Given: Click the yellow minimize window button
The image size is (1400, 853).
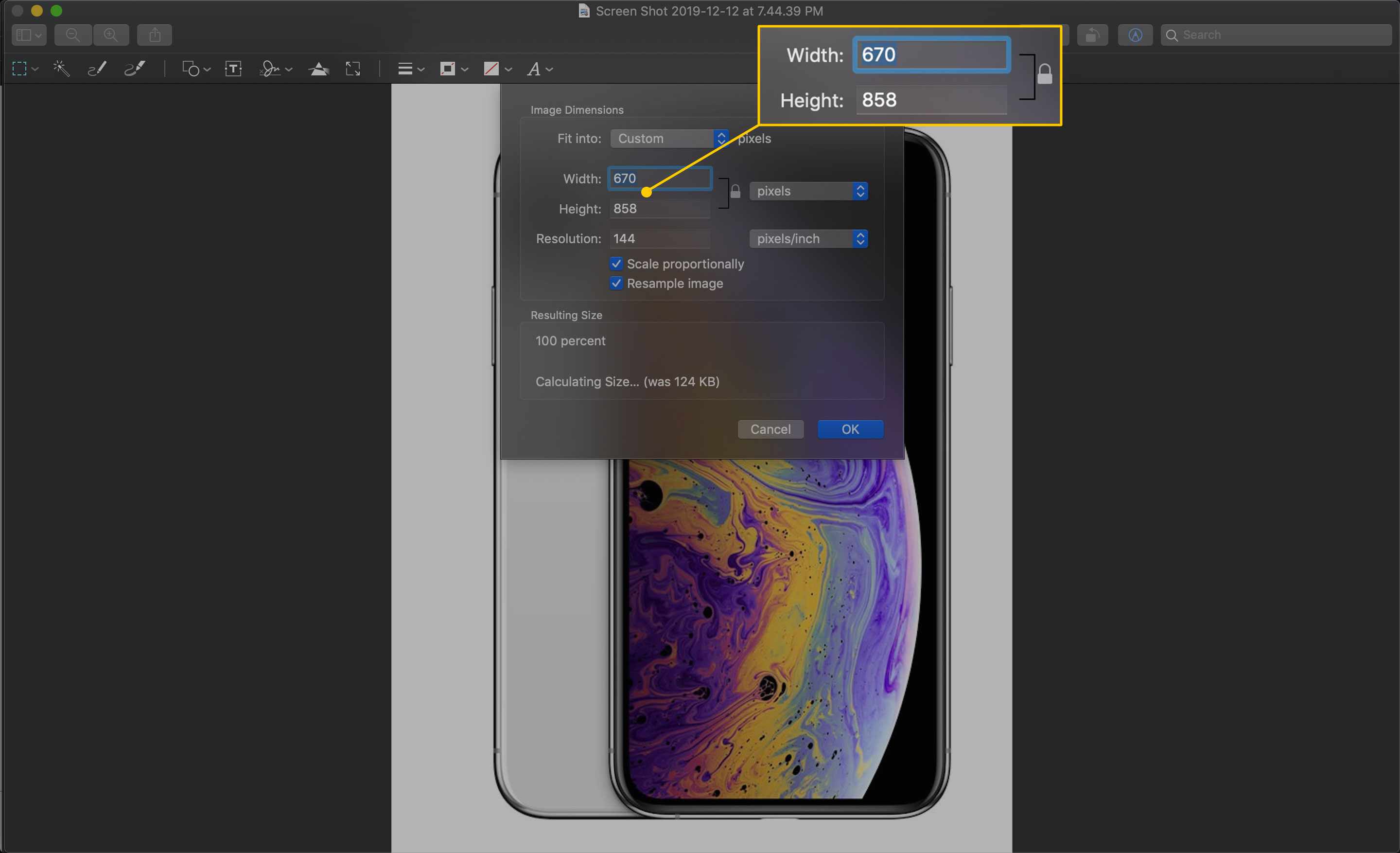Looking at the screenshot, I should (37, 11).
